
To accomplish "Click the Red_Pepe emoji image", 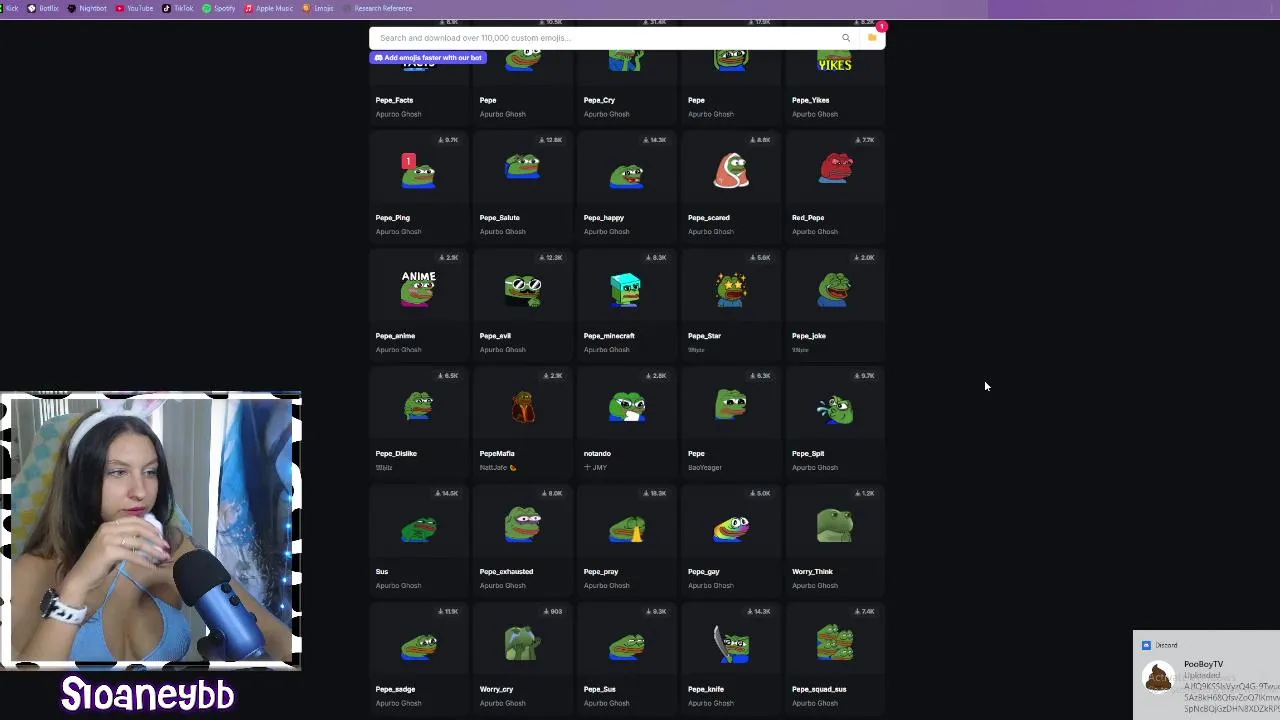I will click(835, 168).
